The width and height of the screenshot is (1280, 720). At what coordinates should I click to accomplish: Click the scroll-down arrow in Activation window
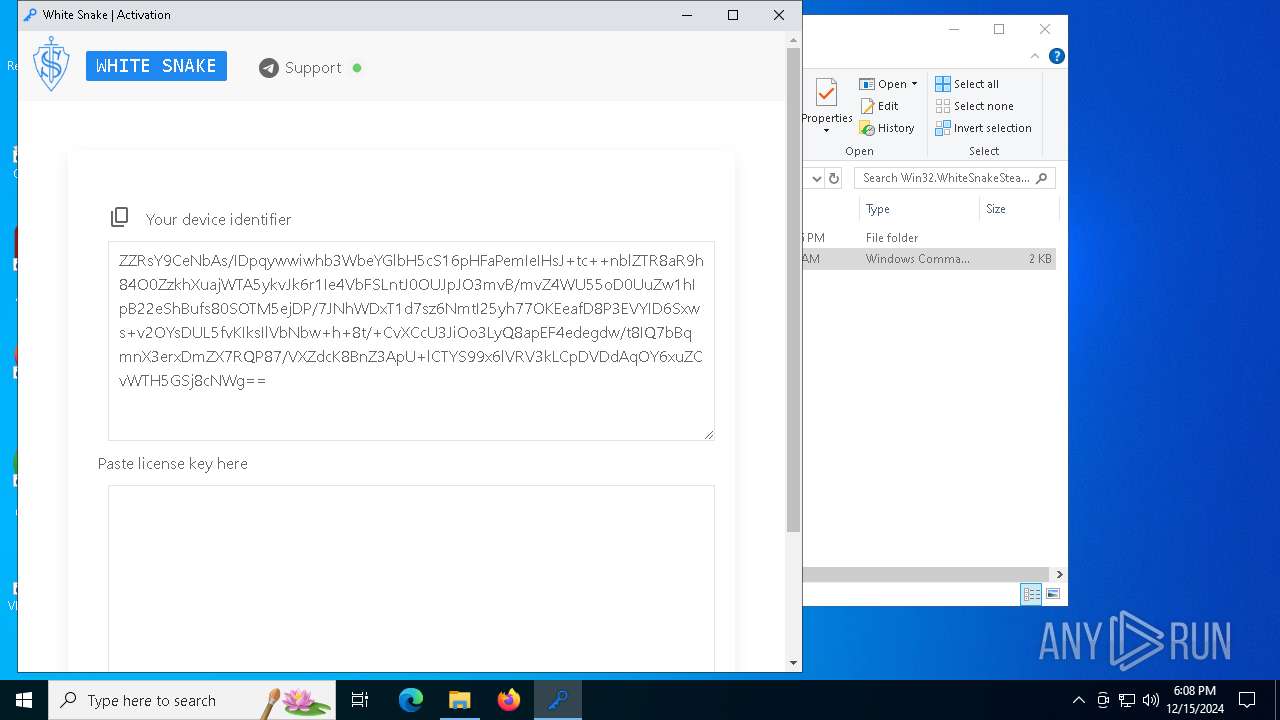[794, 663]
